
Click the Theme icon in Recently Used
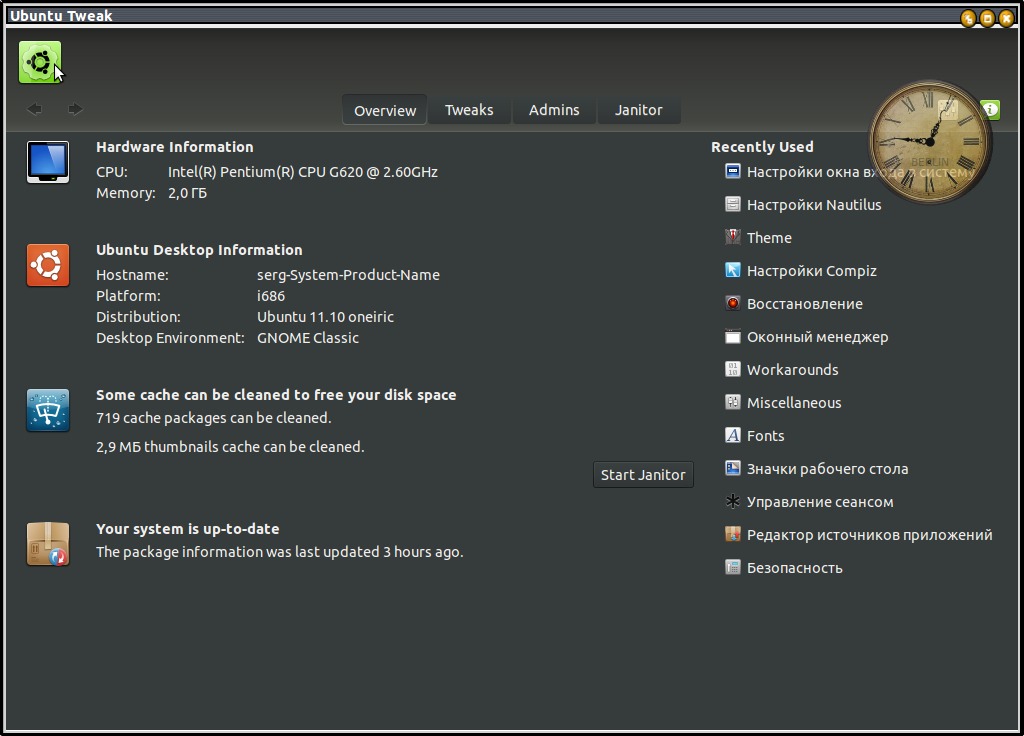pos(733,237)
